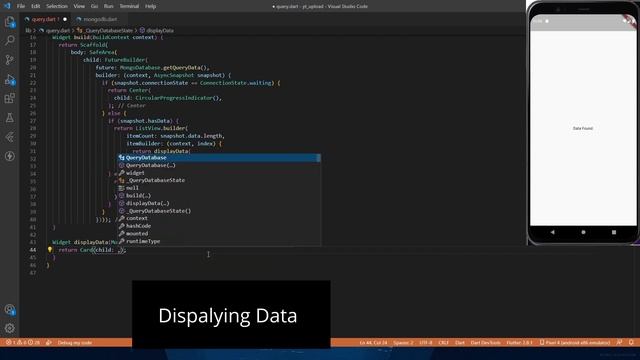Click line number 31 in the gutter
The height and width of the screenshot is (360, 640).
(x=33, y=151)
